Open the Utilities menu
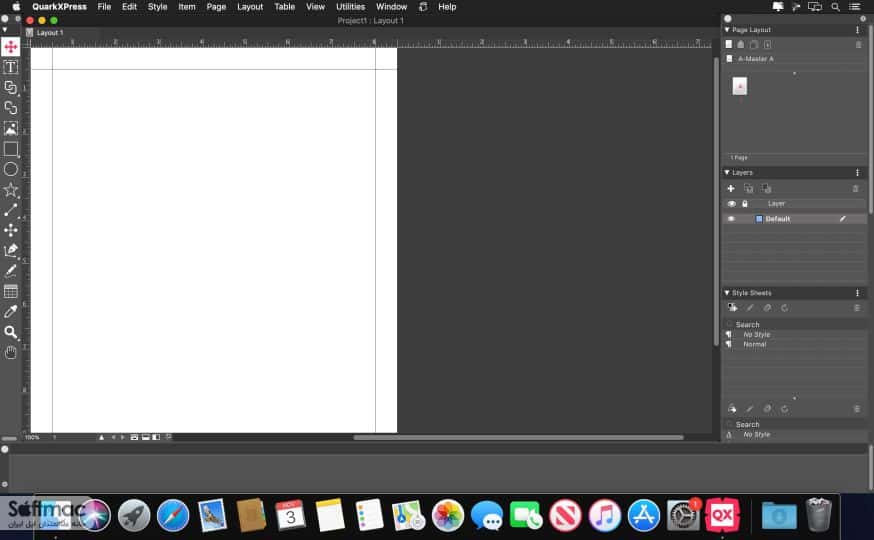This screenshot has height=540, width=874. point(351,7)
